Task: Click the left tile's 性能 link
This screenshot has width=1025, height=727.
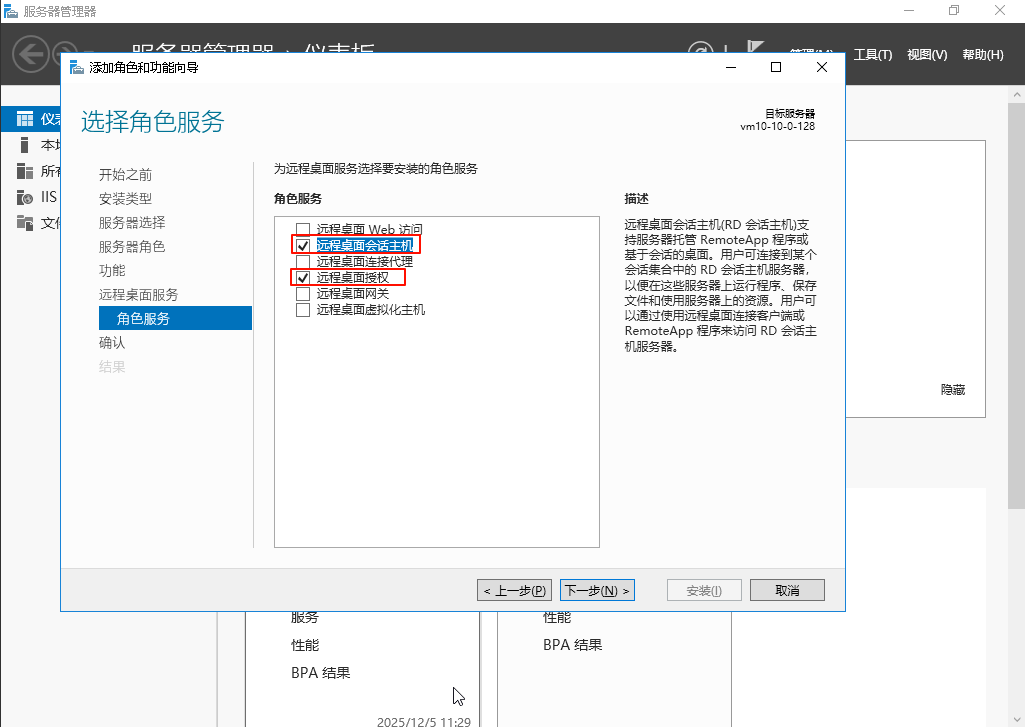Action: (x=305, y=645)
